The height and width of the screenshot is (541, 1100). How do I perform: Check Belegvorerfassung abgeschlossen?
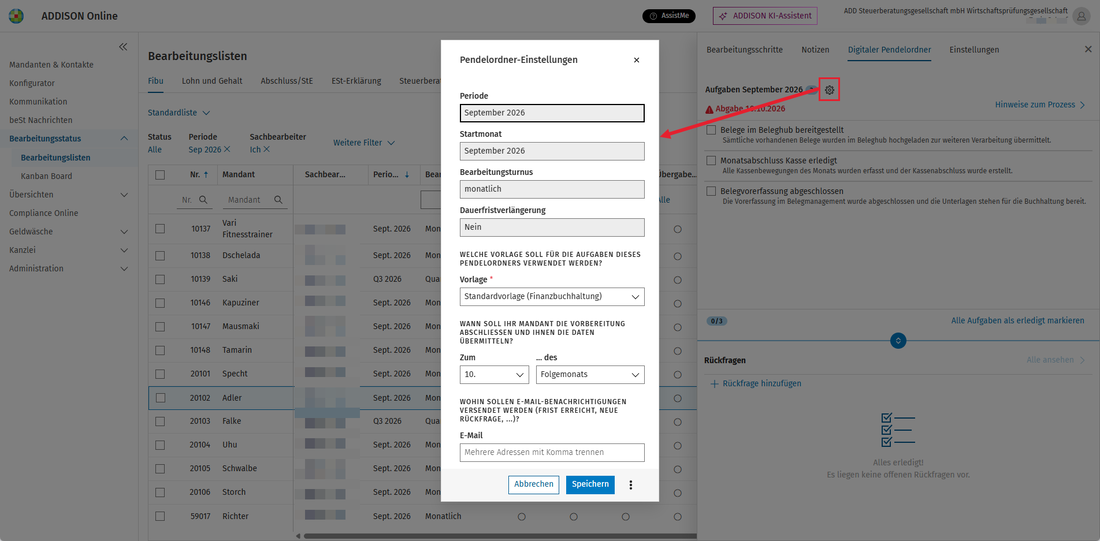(x=711, y=191)
